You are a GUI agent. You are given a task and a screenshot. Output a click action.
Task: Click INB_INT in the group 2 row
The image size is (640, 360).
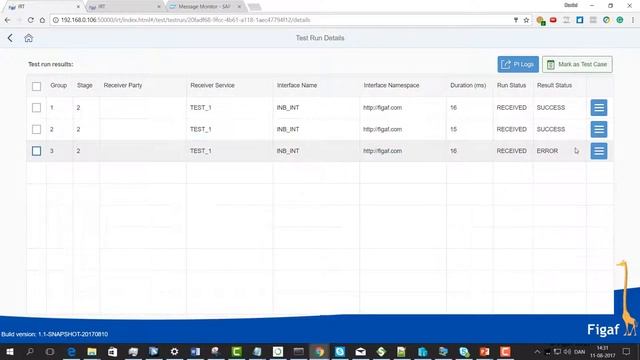click(288, 129)
